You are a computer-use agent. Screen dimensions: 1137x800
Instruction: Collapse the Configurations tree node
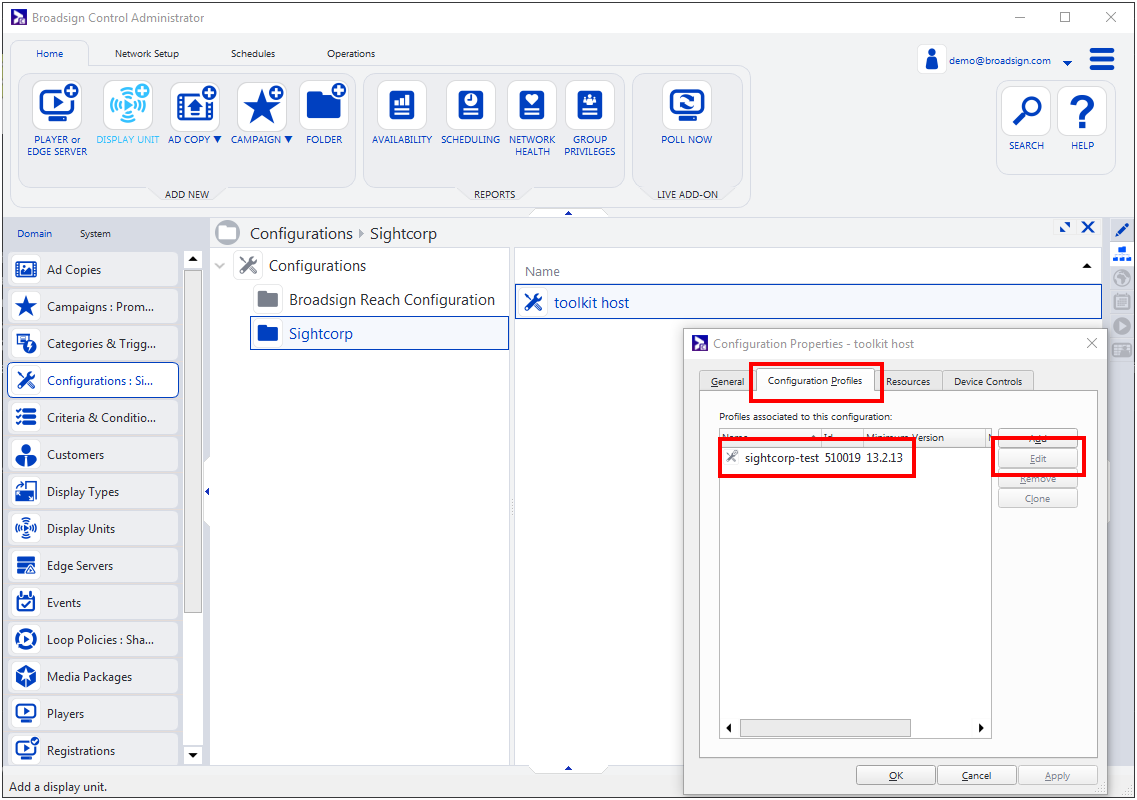tap(220, 266)
